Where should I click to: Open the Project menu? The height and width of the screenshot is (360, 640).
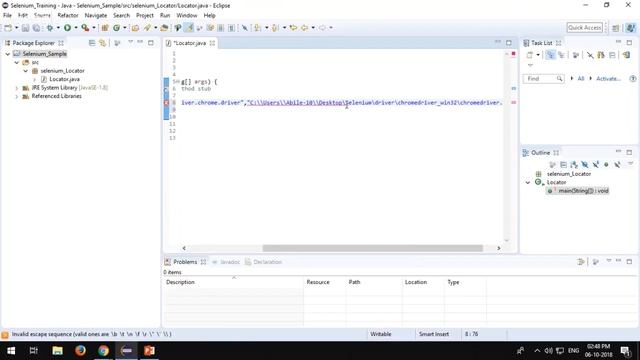tap(144, 16)
